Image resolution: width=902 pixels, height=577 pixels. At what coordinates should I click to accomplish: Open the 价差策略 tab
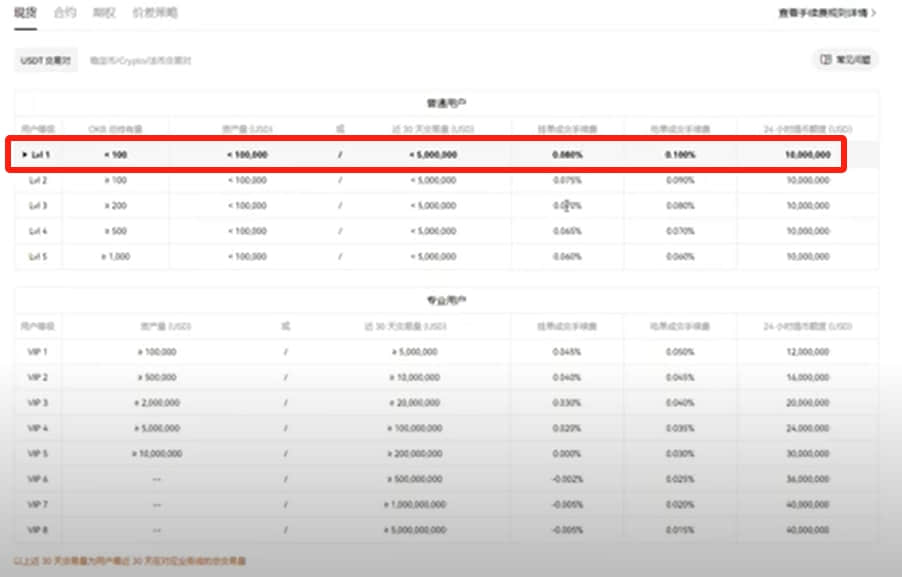coord(155,13)
